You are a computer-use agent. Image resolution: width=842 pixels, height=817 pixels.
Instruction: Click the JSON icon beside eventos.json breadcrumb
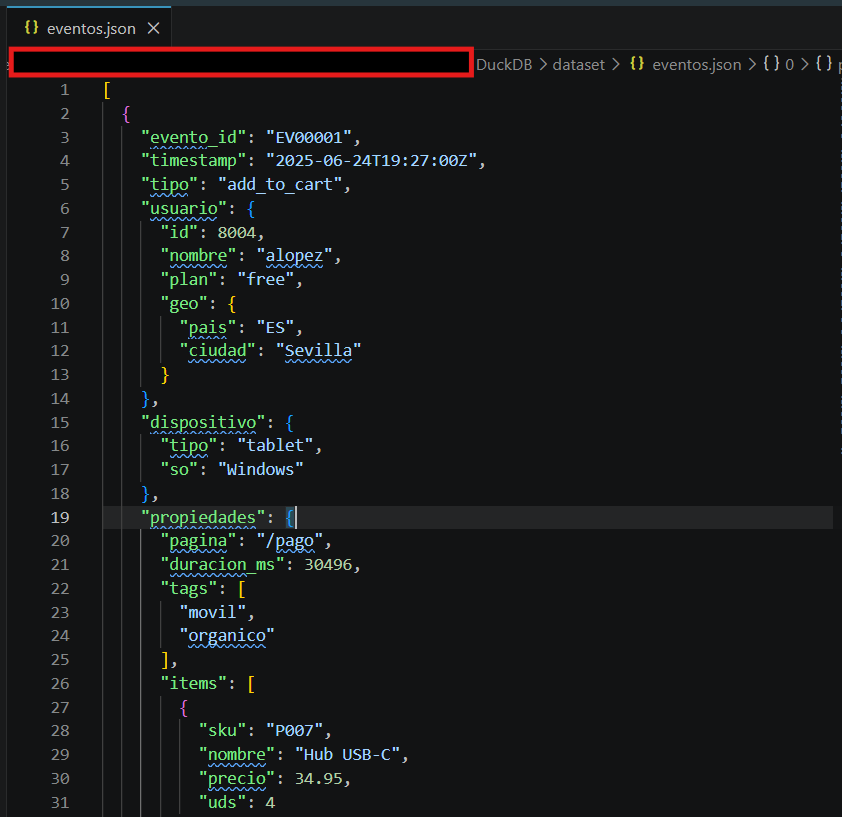(637, 64)
